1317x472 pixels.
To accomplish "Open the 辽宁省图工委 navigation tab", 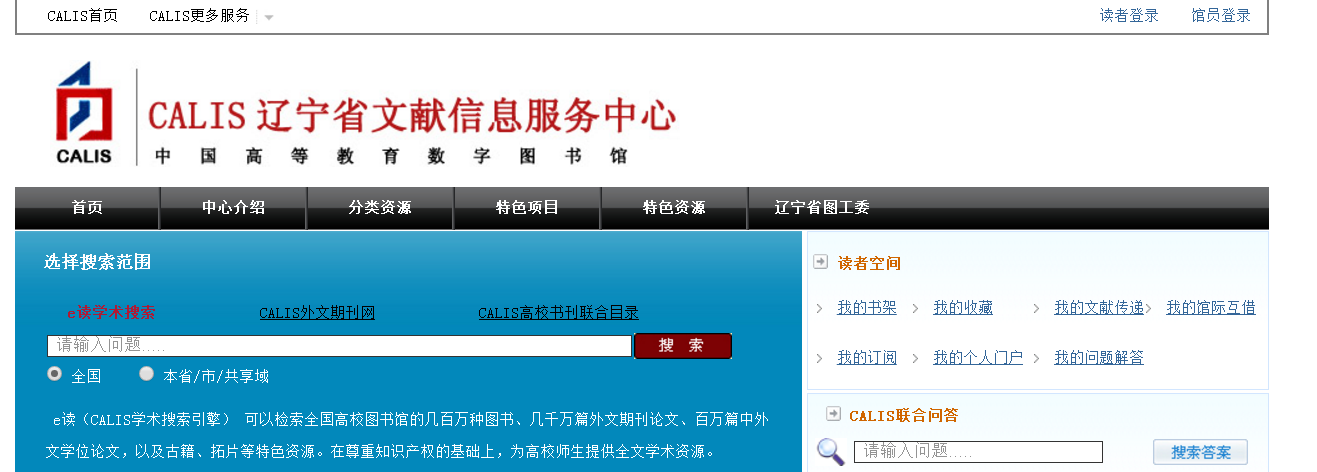I will click(822, 208).
